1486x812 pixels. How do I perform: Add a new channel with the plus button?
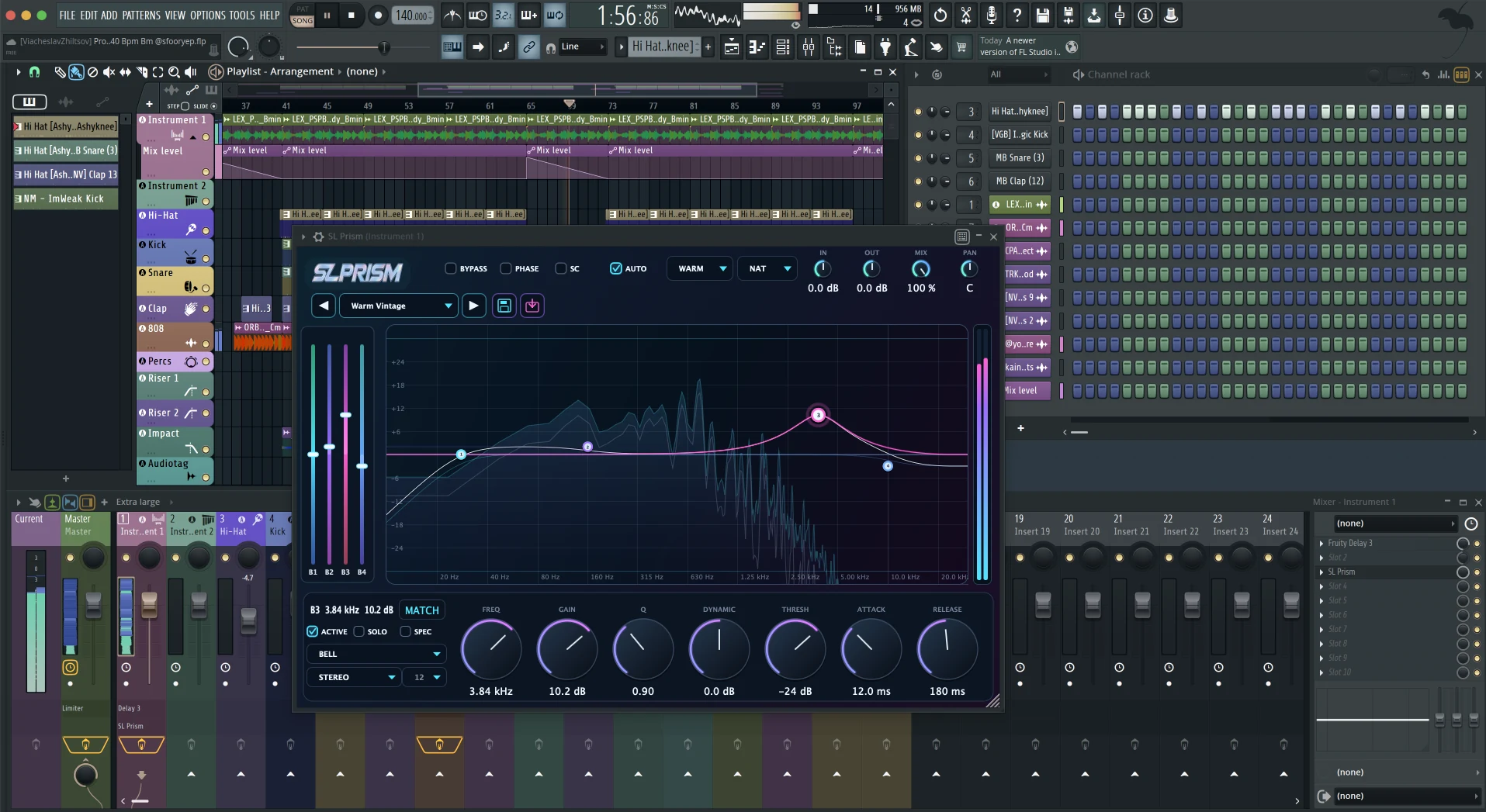[x=1020, y=428]
